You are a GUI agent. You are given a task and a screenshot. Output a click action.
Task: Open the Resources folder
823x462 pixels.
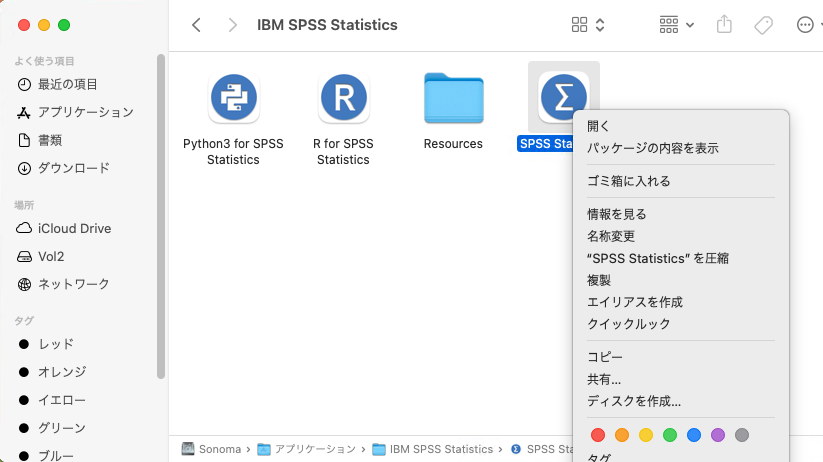pos(453,98)
